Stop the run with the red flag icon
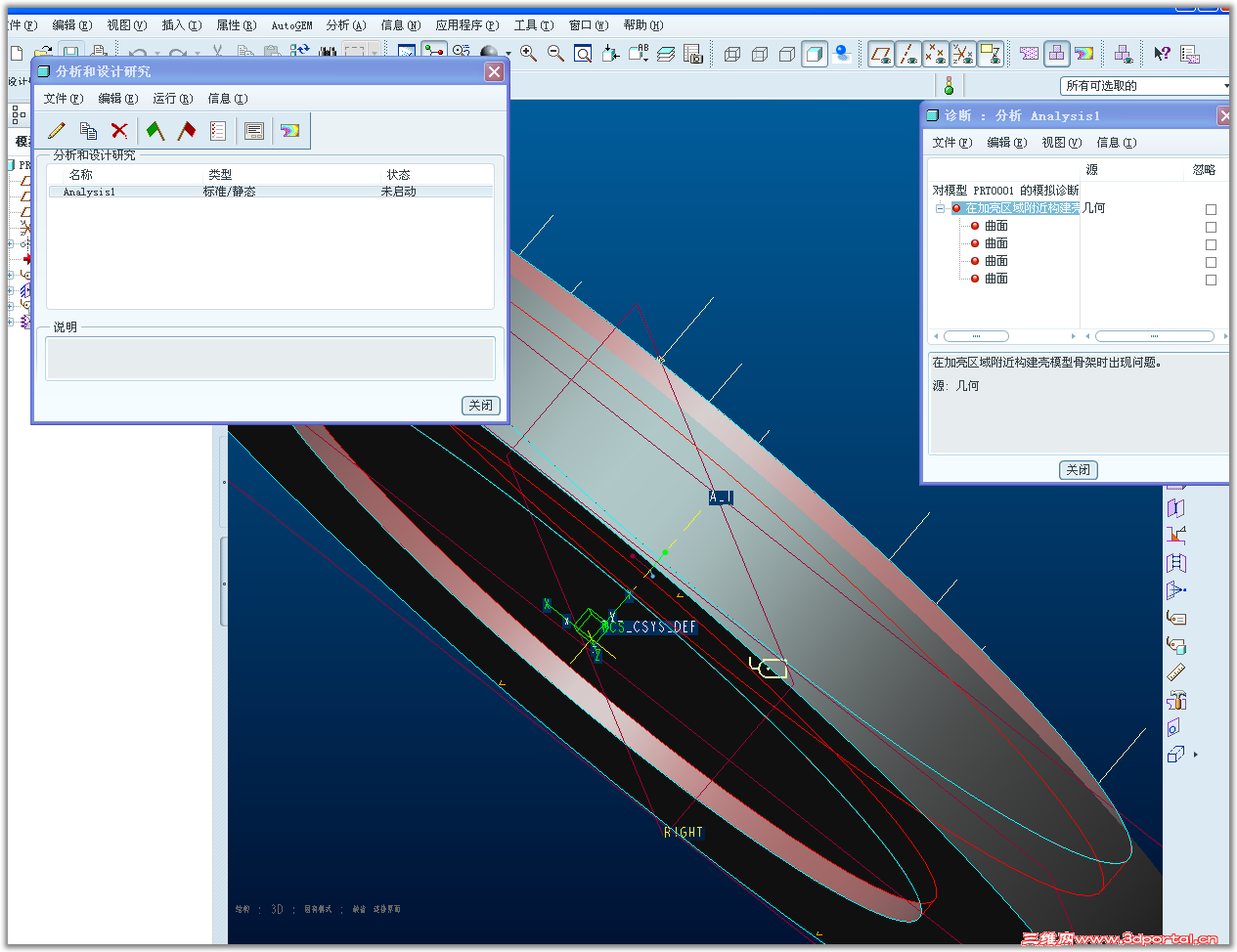This screenshot has height=952, width=1237. click(x=187, y=130)
